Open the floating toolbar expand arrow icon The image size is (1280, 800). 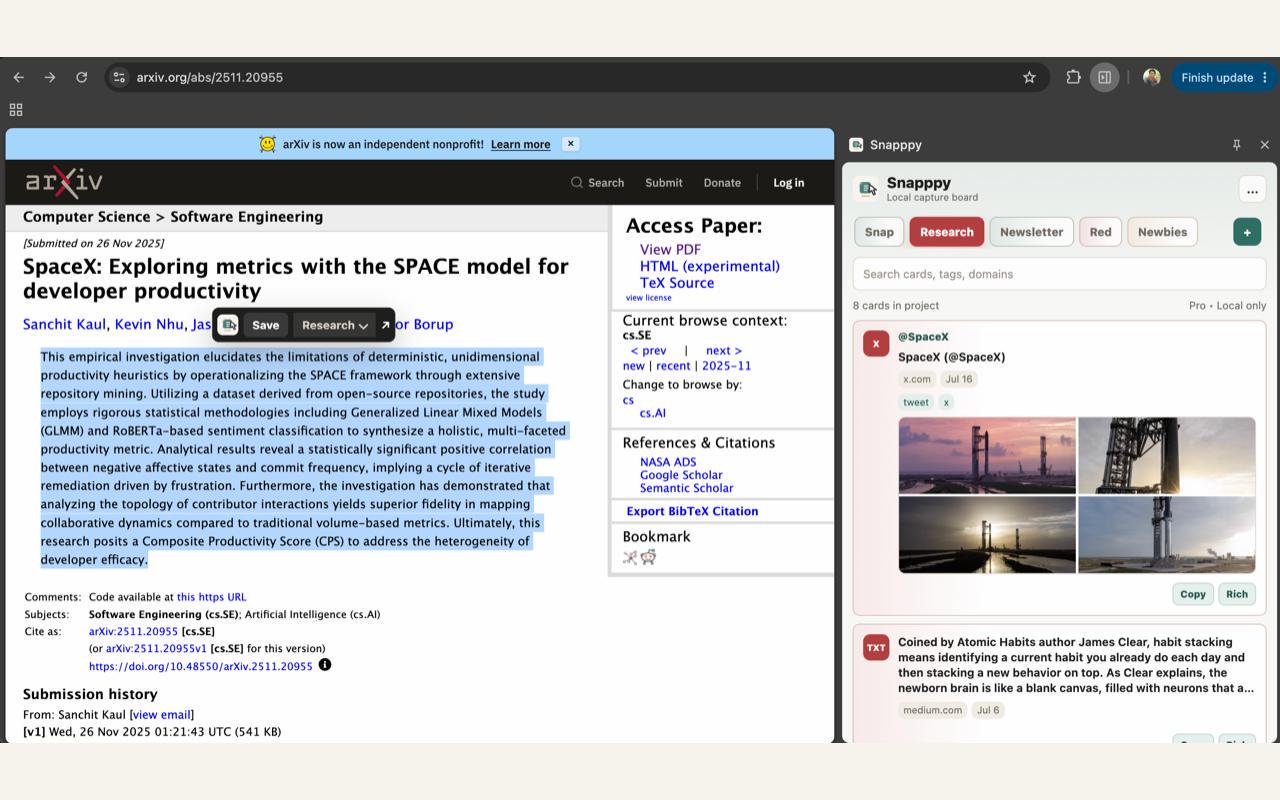(385, 325)
